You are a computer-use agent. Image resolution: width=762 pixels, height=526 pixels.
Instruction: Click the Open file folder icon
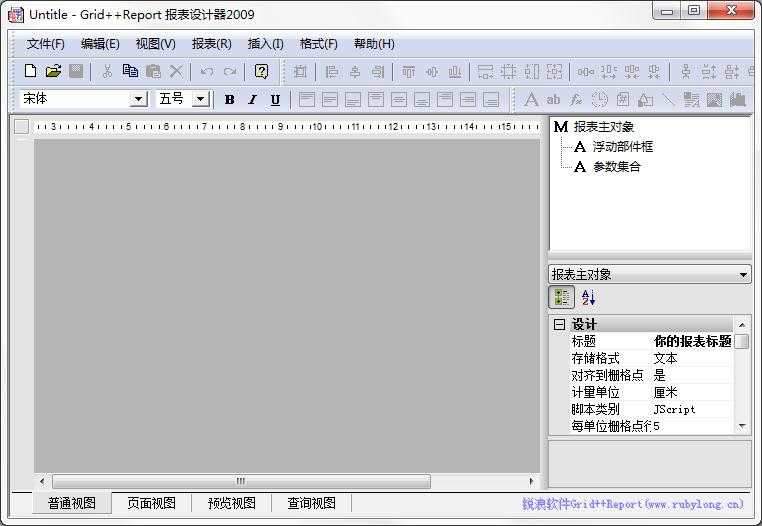pyautogui.click(x=53, y=71)
